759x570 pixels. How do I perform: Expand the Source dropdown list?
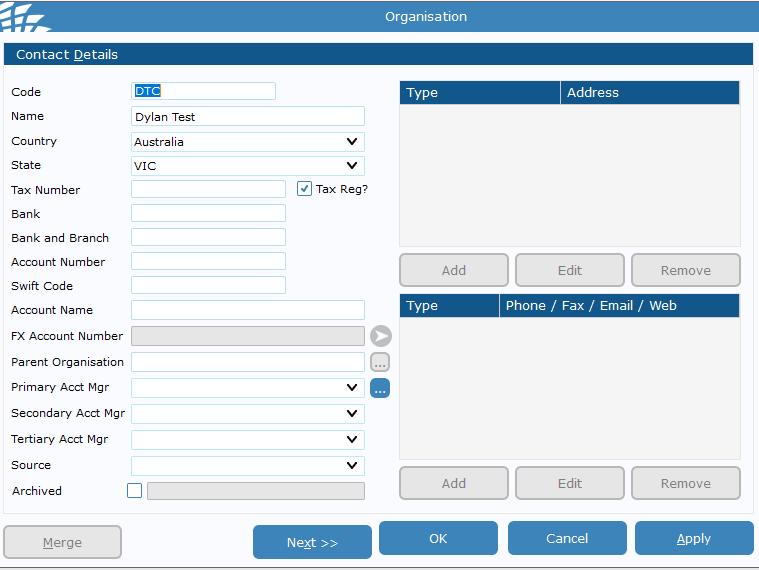click(x=351, y=466)
